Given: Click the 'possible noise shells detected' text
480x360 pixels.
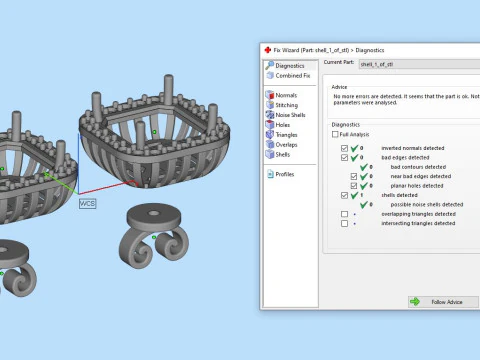Looking at the screenshot, I should (427, 204).
